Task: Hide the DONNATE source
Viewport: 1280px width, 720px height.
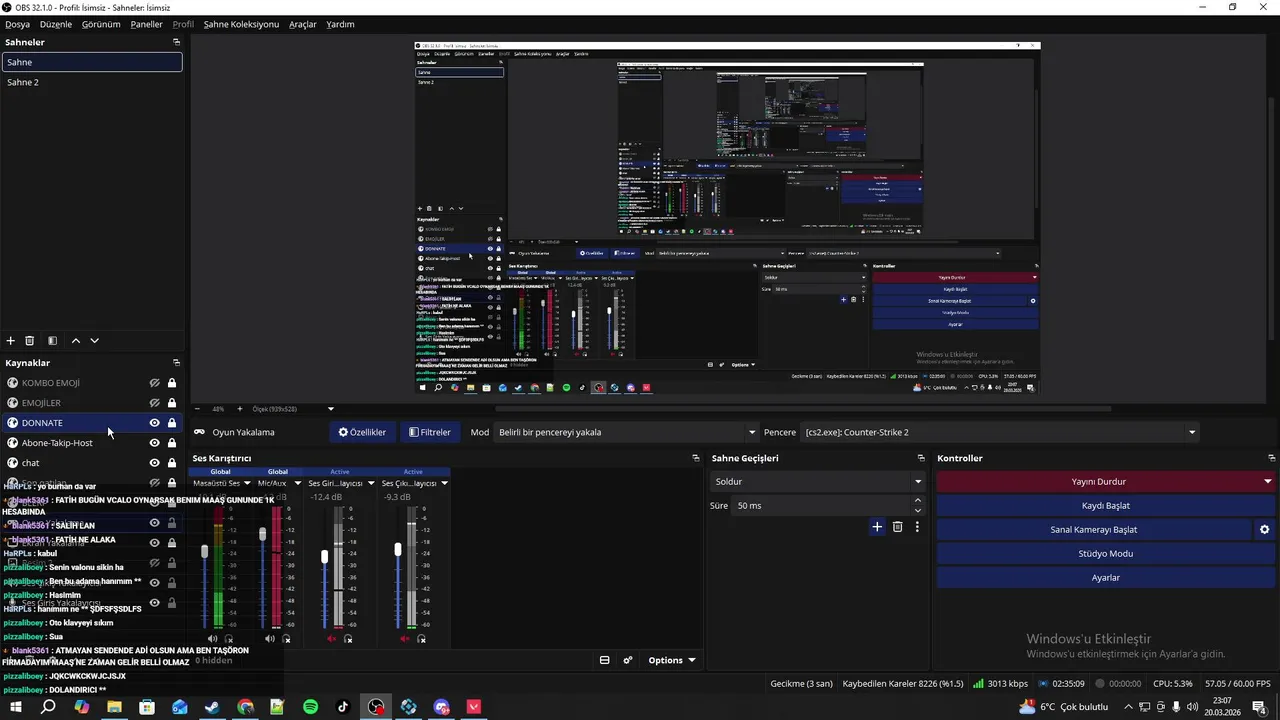Action: tap(155, 423)
